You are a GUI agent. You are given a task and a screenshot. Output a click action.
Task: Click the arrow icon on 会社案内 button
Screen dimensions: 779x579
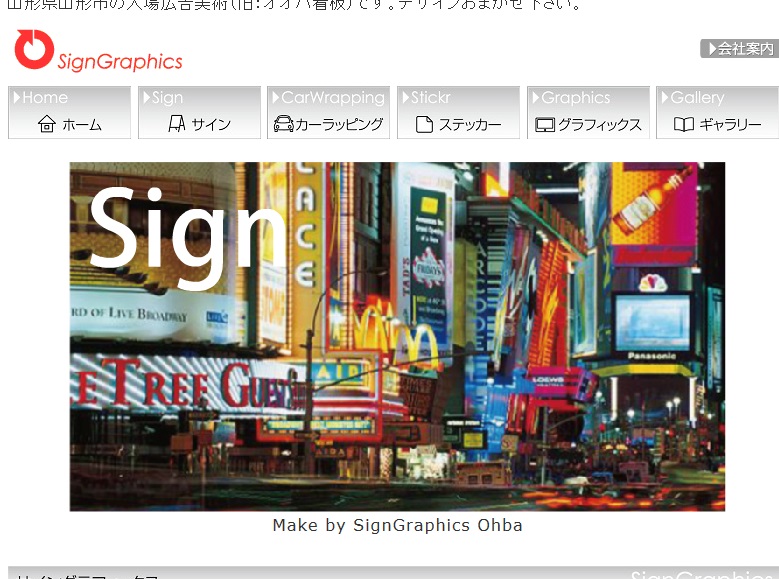click(712, 49)
